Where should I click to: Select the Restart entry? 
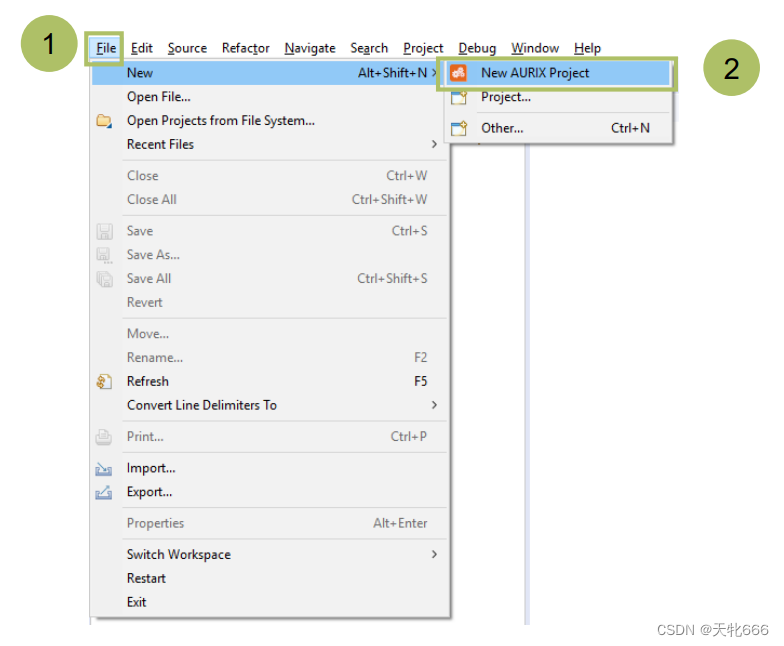tap(270, 578)
